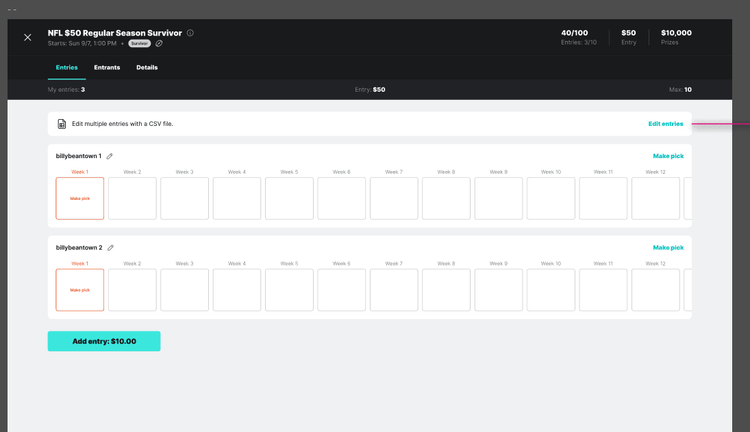Click the CSV file icon

pos(62,124)
